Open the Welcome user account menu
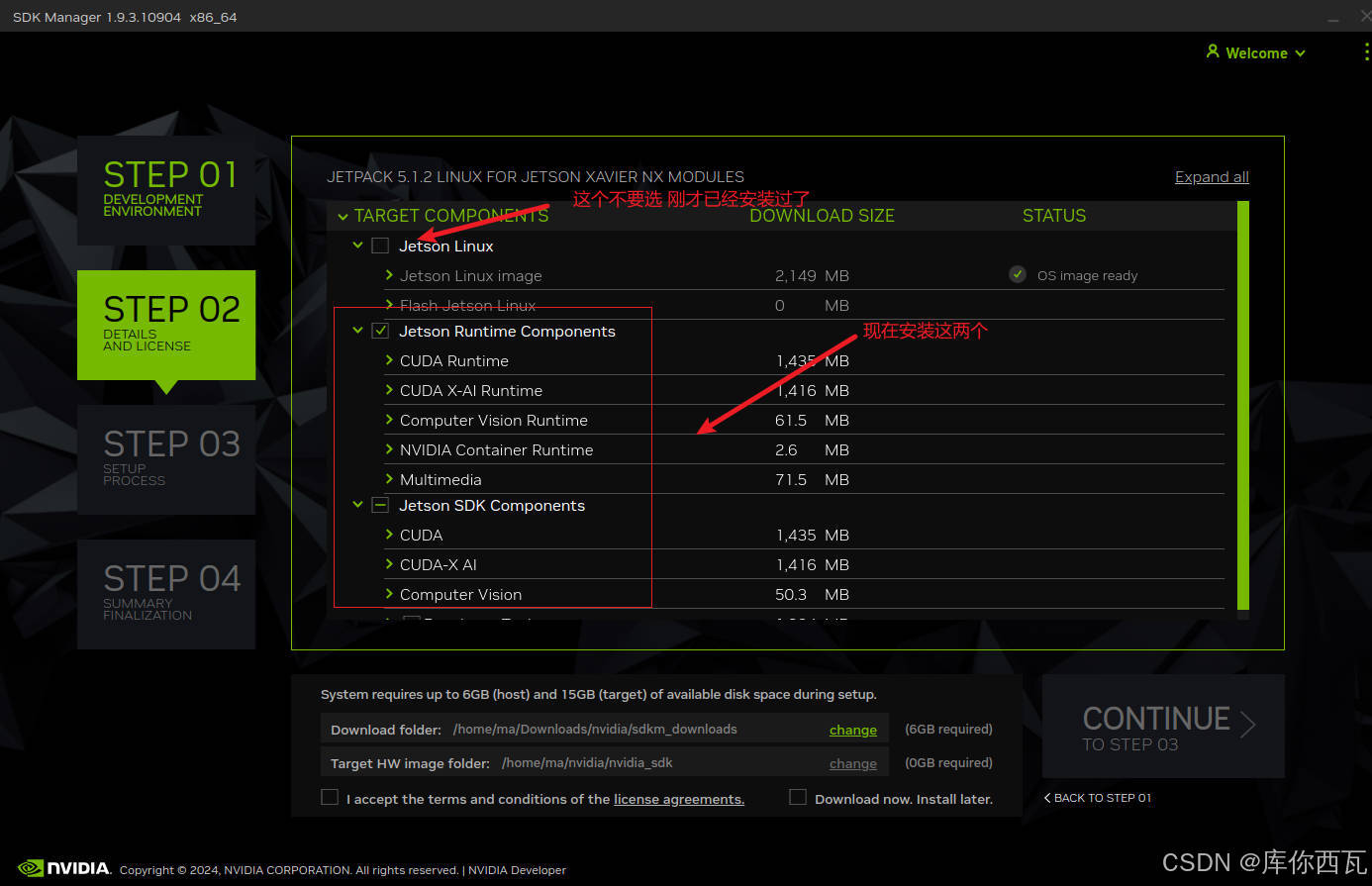Screen dimensions: 1372x886 click(1256, 53)
